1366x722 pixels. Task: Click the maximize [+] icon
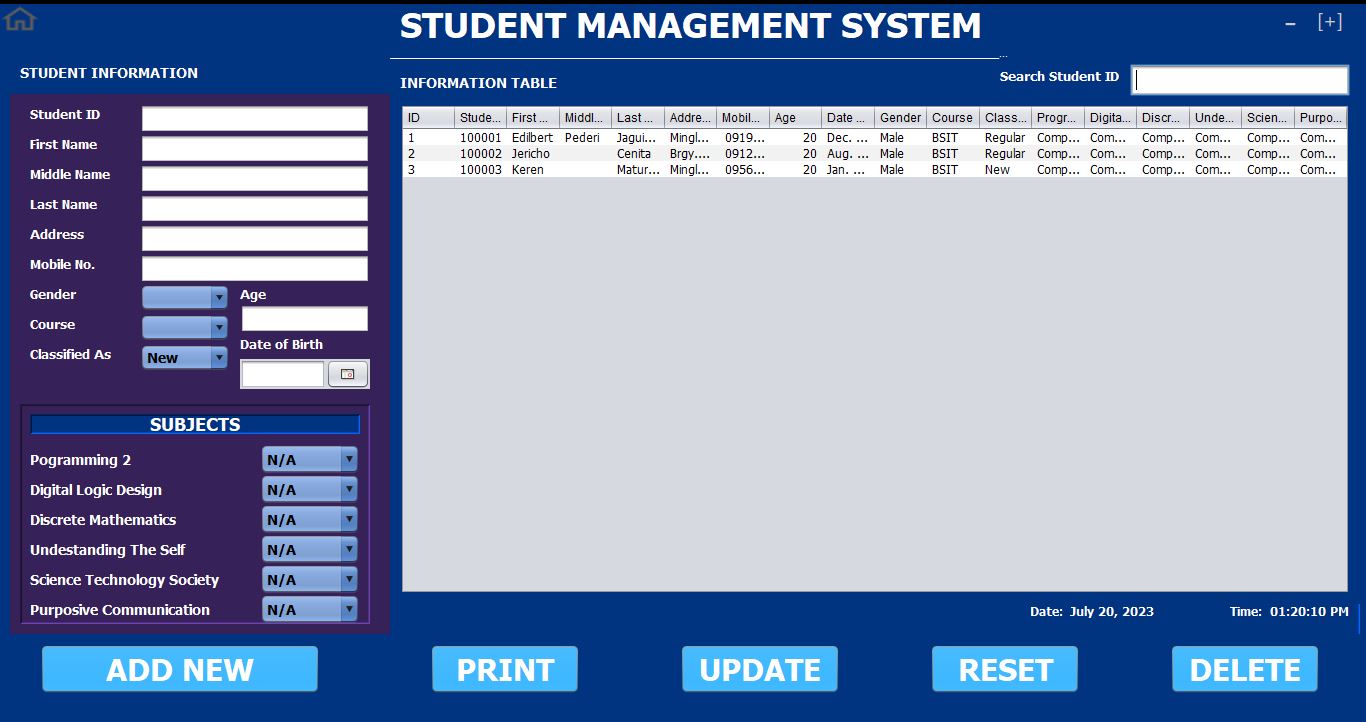[x=1330, y=22]
